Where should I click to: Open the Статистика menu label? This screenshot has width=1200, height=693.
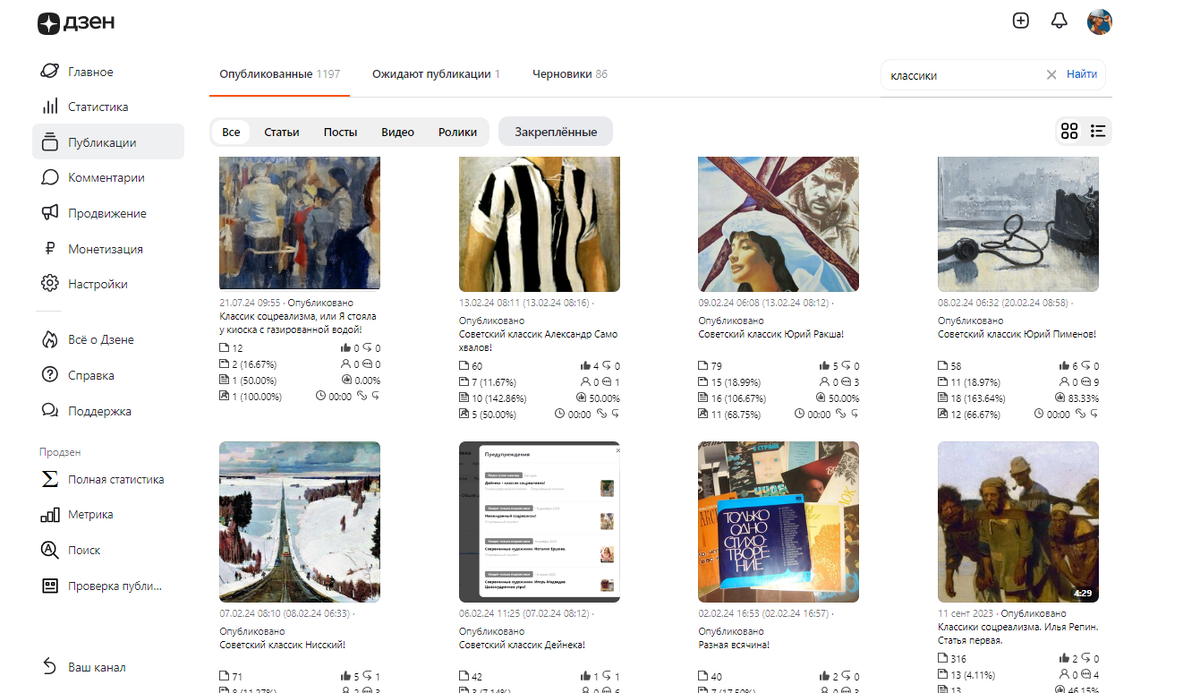click(x=98, y=107)
